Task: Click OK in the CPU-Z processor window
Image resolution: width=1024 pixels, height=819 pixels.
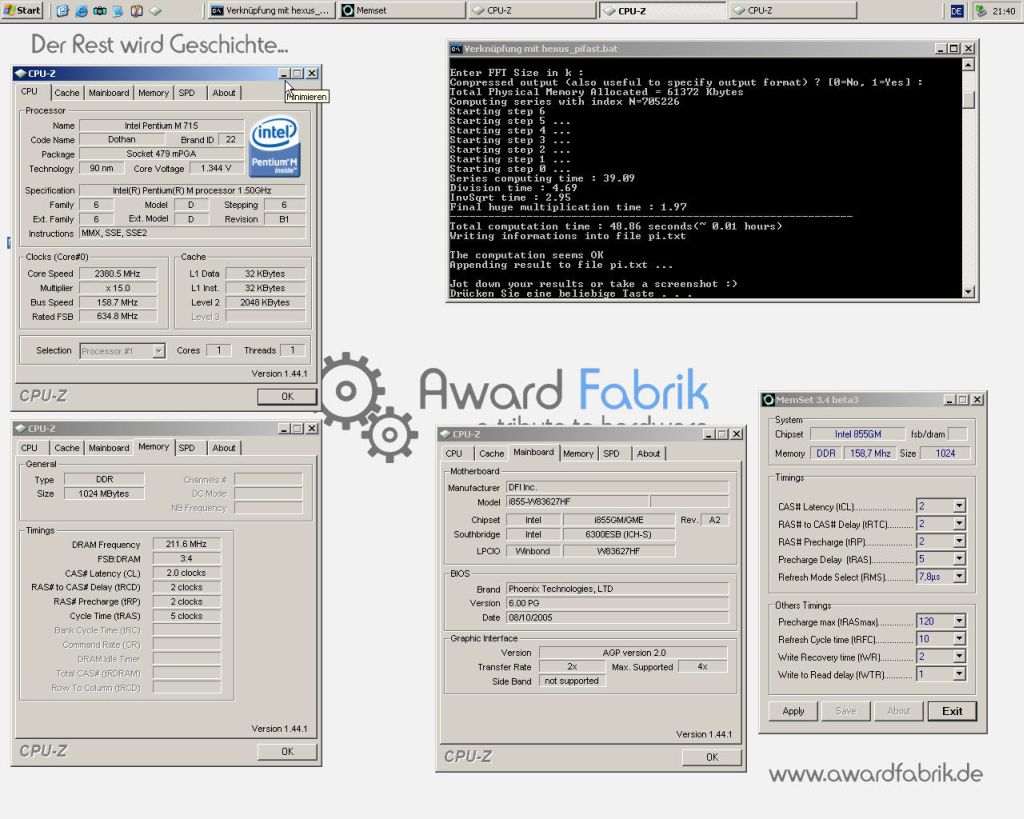Action: [287, 396]
